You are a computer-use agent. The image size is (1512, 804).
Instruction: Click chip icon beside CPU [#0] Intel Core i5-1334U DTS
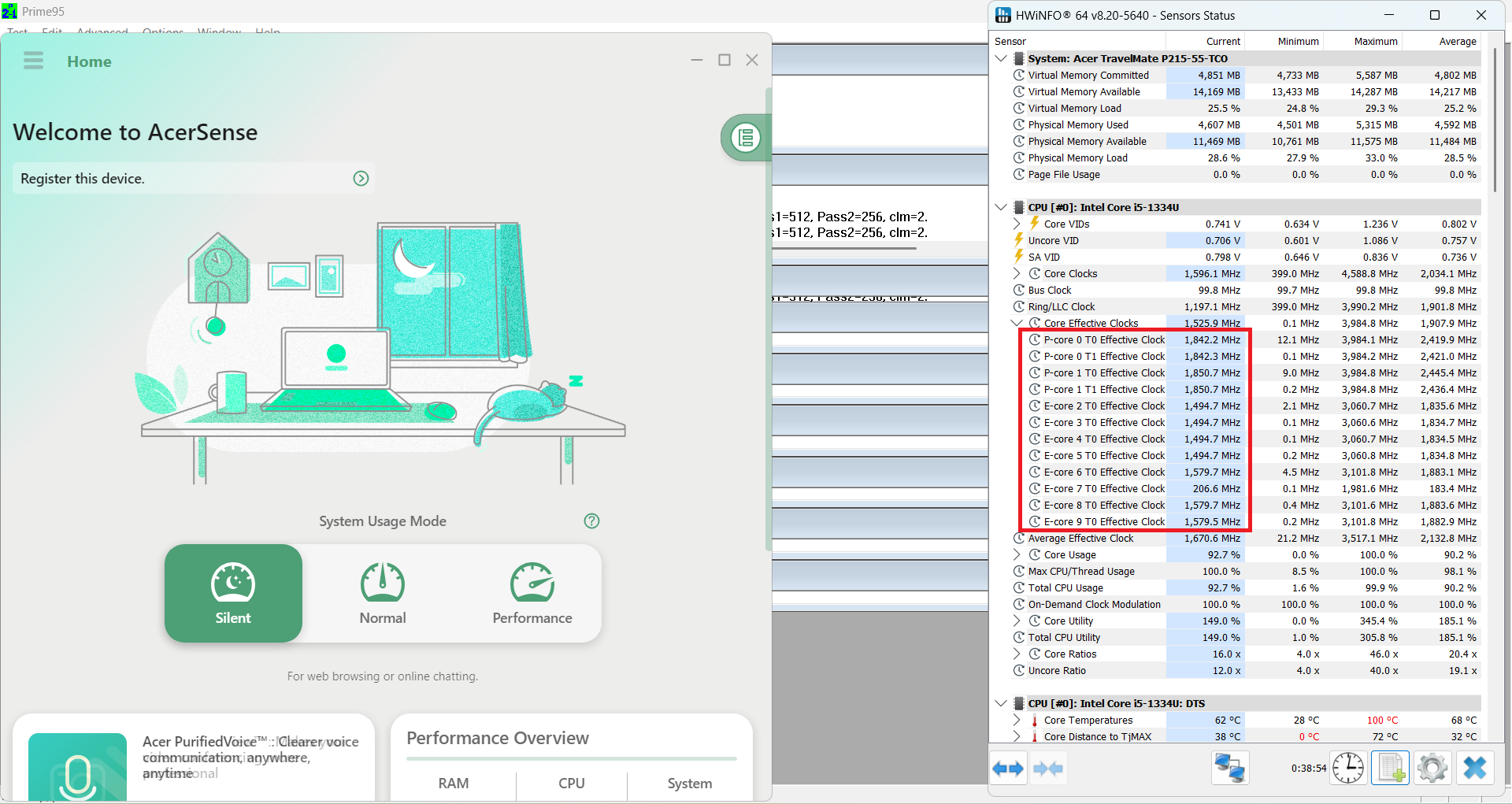(1019, 703)
